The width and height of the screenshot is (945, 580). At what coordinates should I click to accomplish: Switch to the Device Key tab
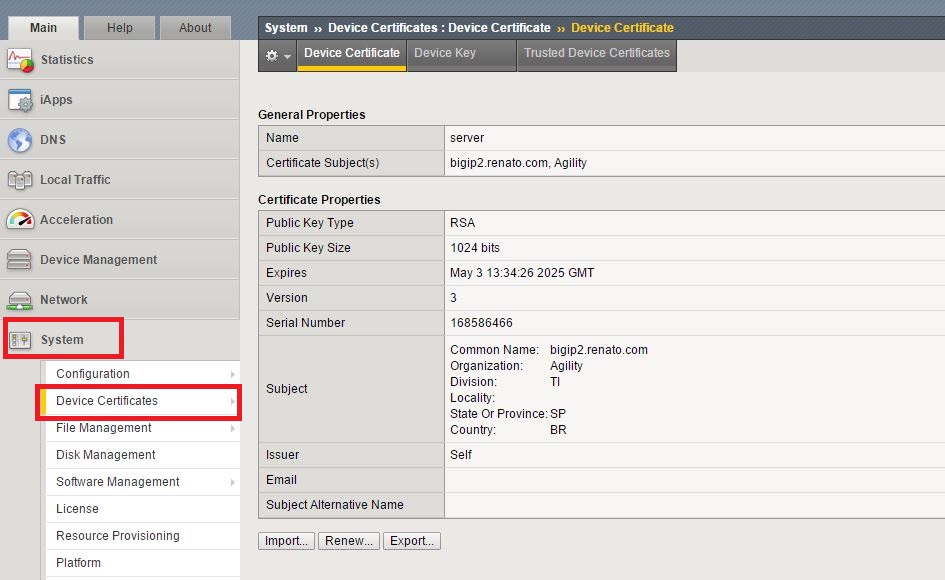coord(445,54)
